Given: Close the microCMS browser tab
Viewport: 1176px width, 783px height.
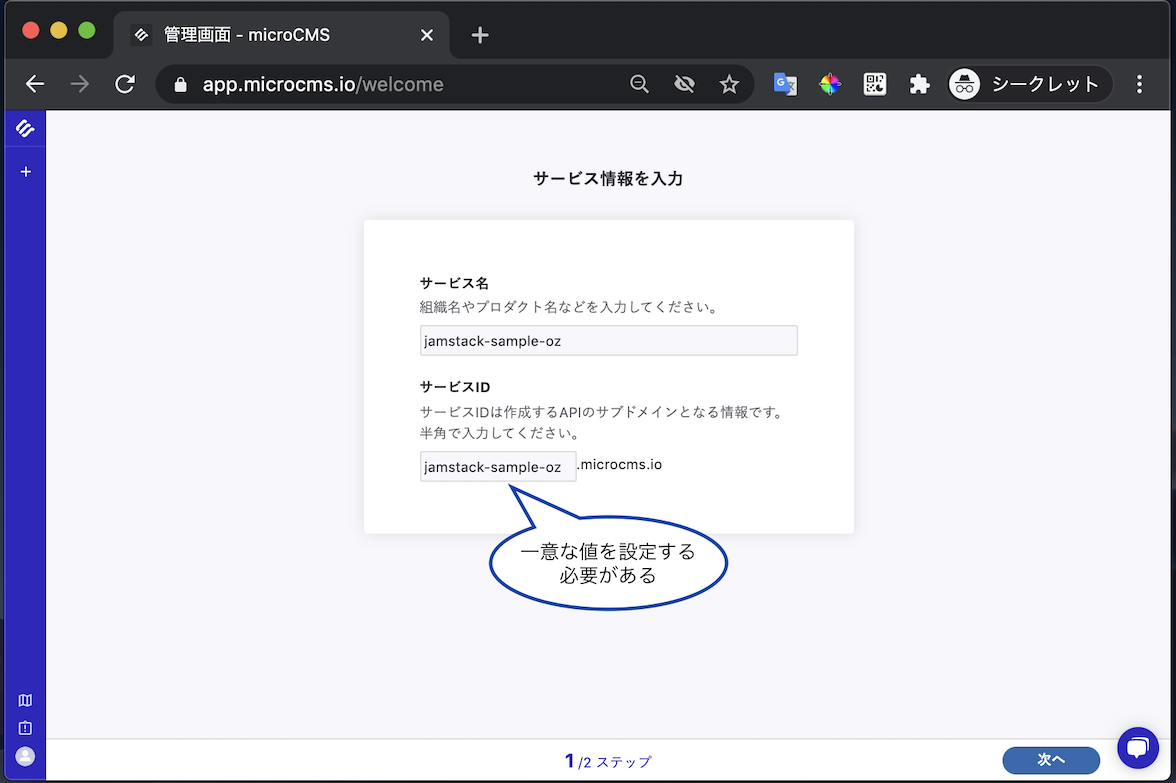Looking at the screenshot, I should point(427,35).
